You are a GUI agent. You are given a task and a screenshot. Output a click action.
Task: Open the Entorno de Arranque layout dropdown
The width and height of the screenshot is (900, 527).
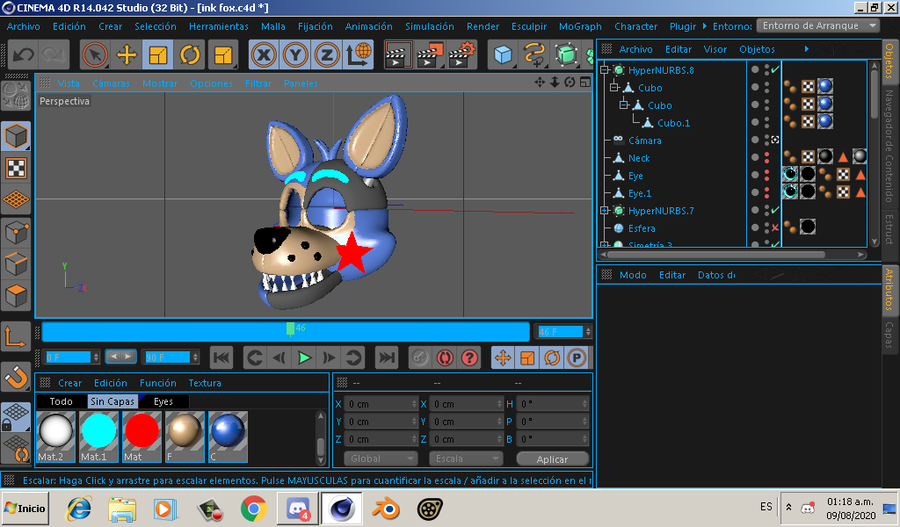click(818, 26)
